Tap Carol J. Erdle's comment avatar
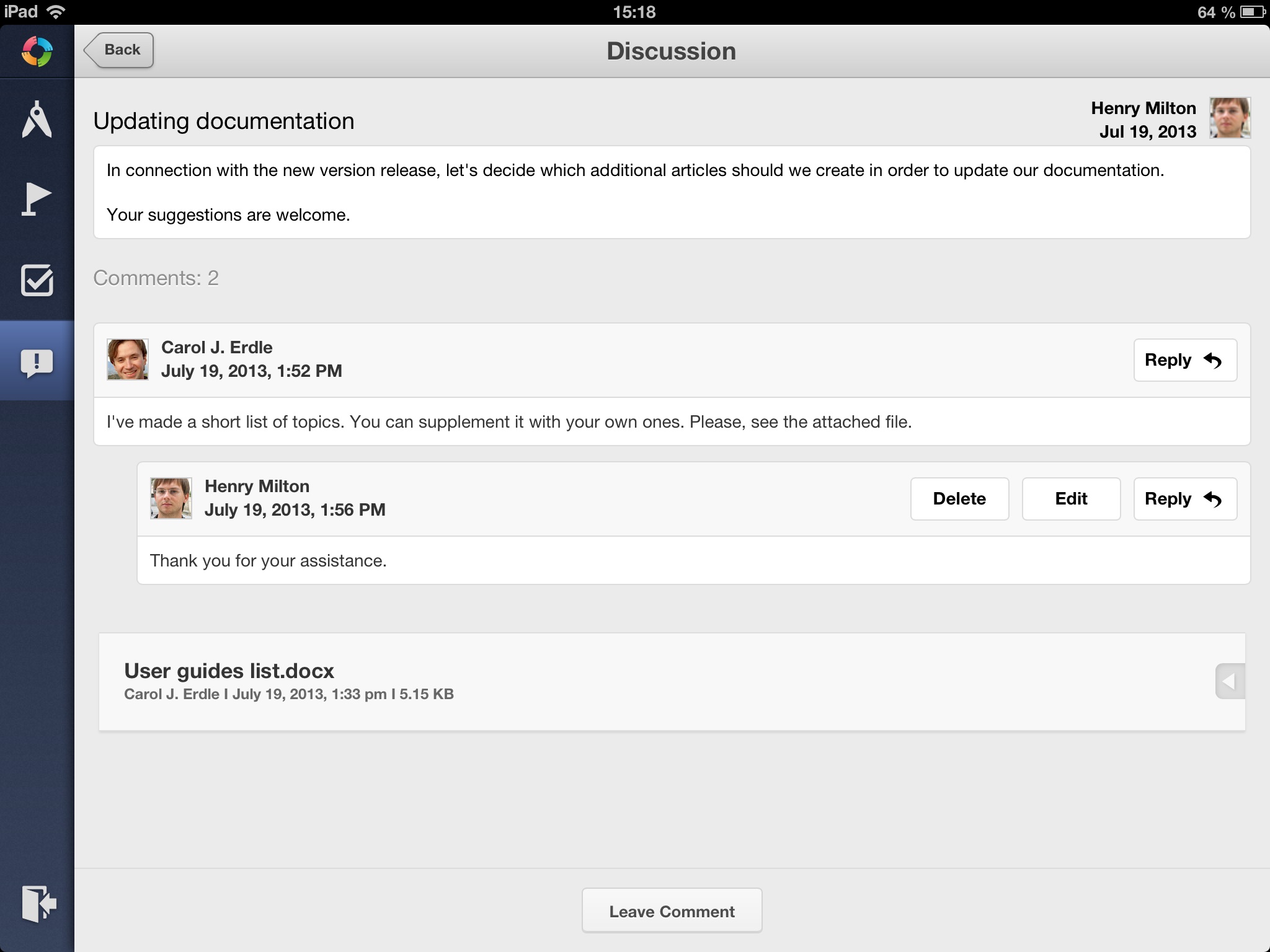The image size is (1270, 952). (x=127, y=359)
